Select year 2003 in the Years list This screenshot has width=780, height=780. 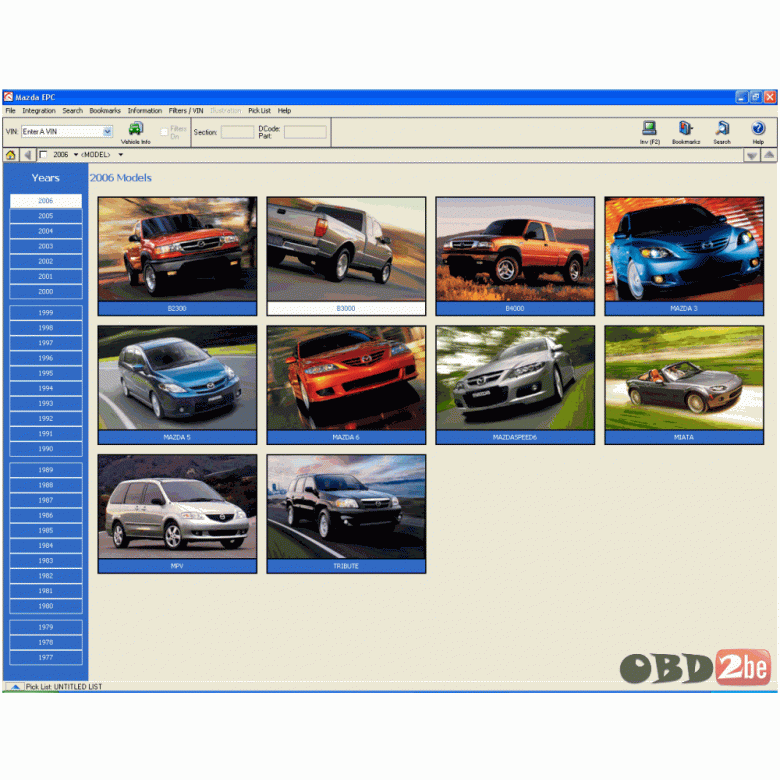(x=46, y=246)
